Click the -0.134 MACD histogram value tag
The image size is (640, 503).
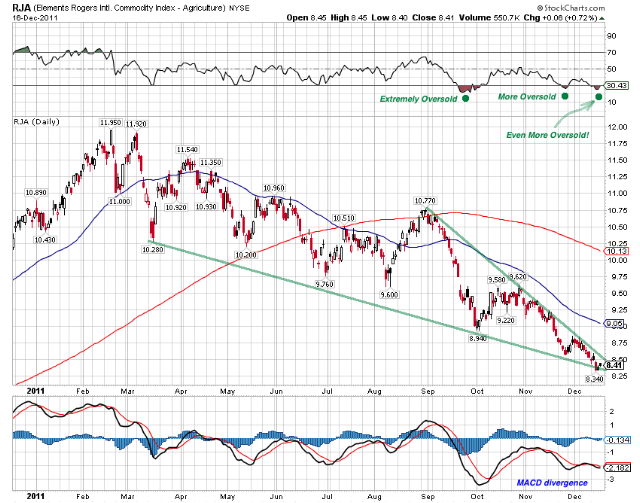[x=617, y=440]
